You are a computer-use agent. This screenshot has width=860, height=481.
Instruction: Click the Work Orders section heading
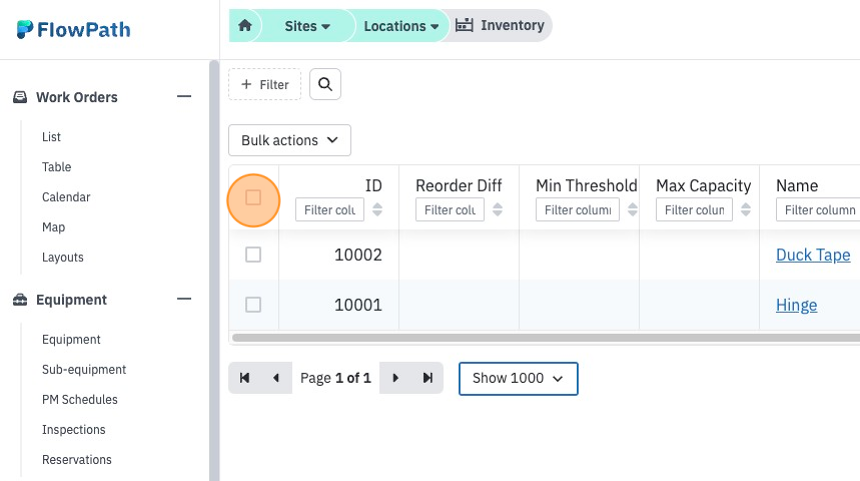point(77,97)
